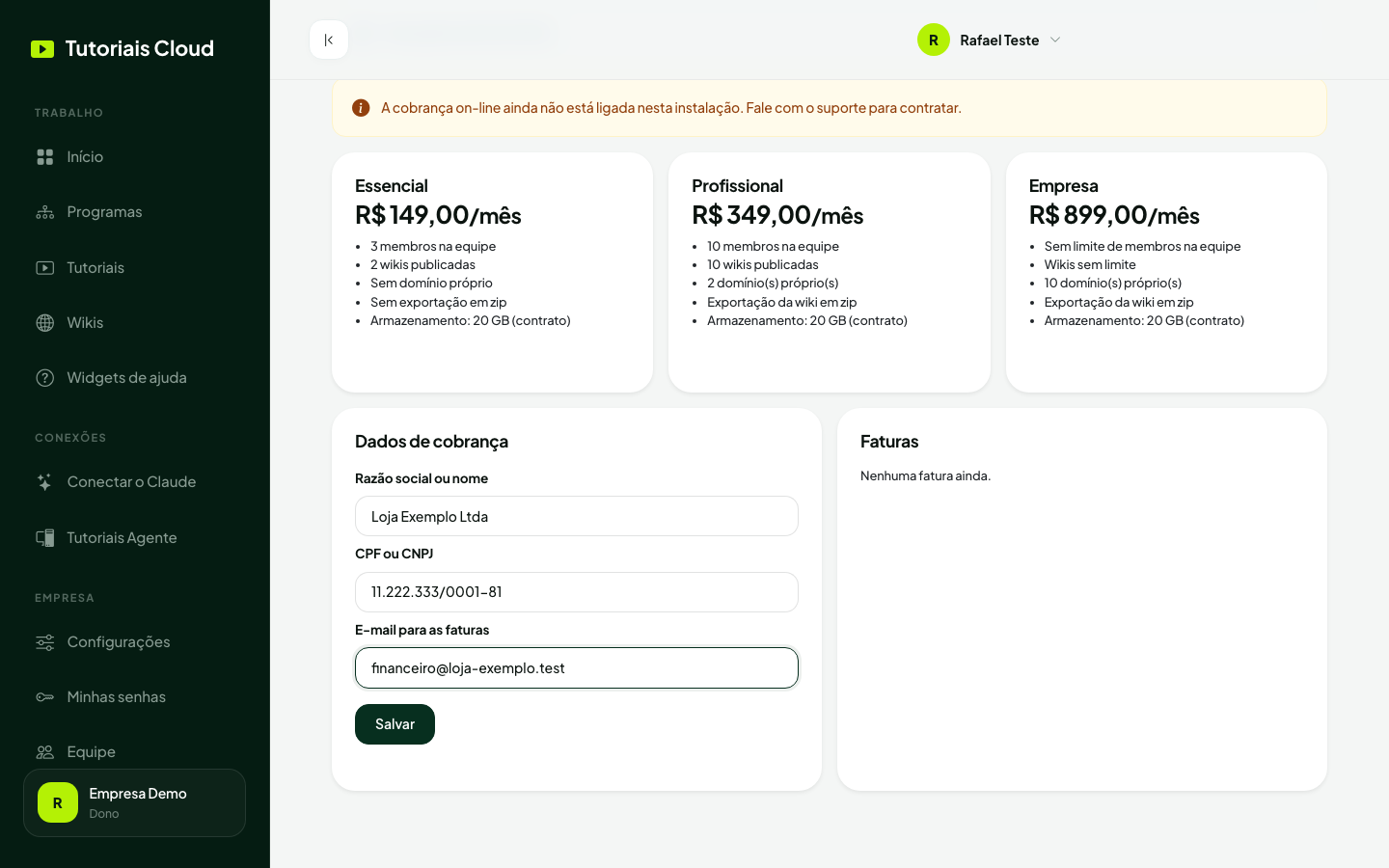Collapse the sidebar with the arrow button
The height and width of the screenshot is (868, 1389).
tap(329, 40)
